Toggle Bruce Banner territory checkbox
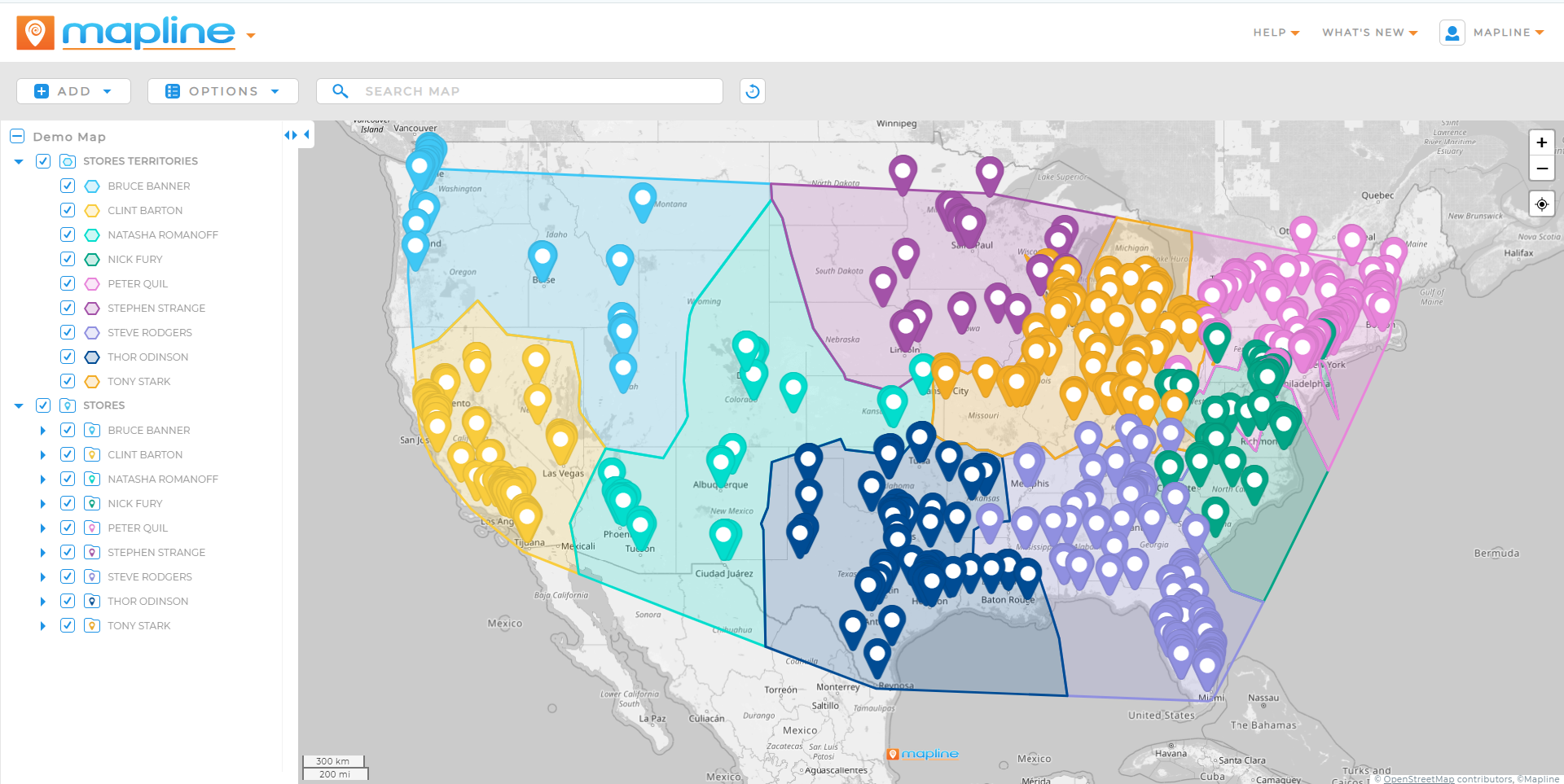 (68, 186)
